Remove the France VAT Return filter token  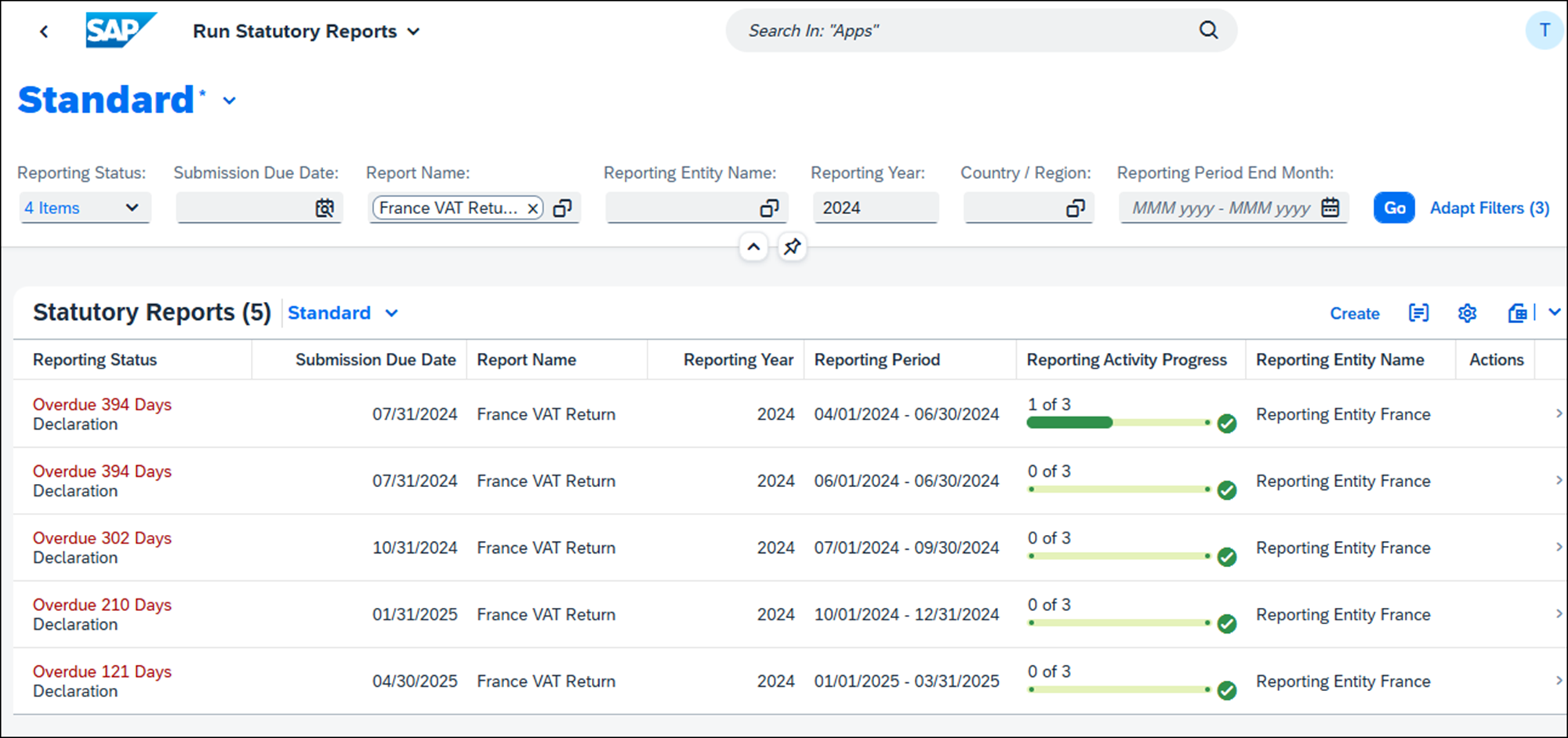[533, 208]
